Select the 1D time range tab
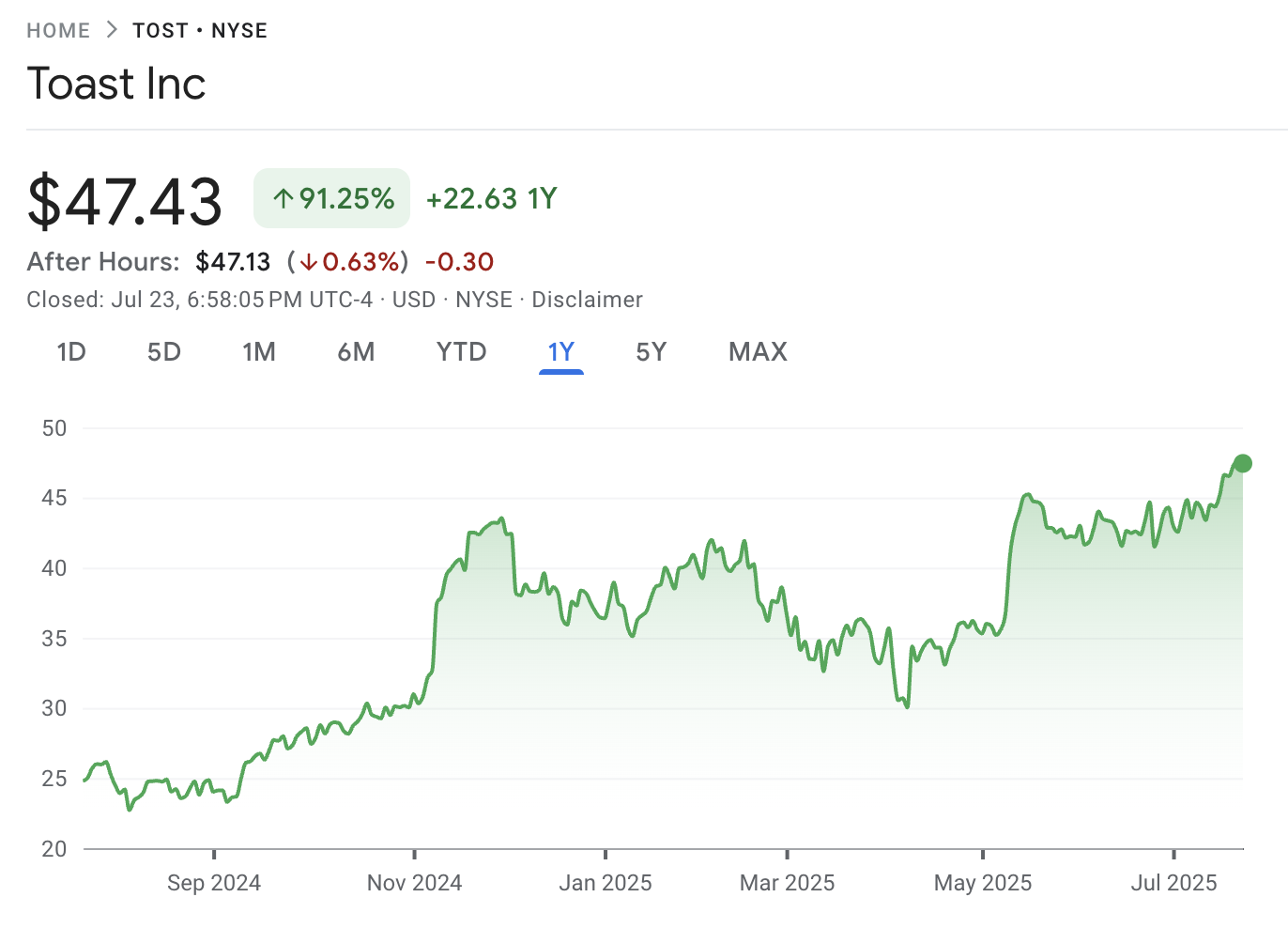 pos(71,352)
